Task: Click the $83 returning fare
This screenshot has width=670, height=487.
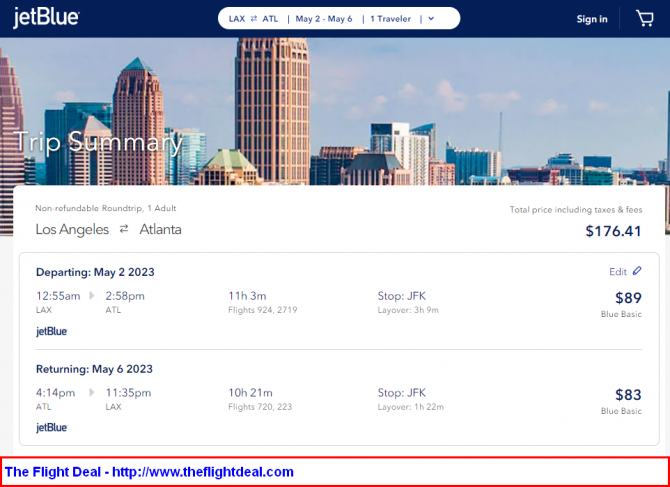Action: [628, 395]
